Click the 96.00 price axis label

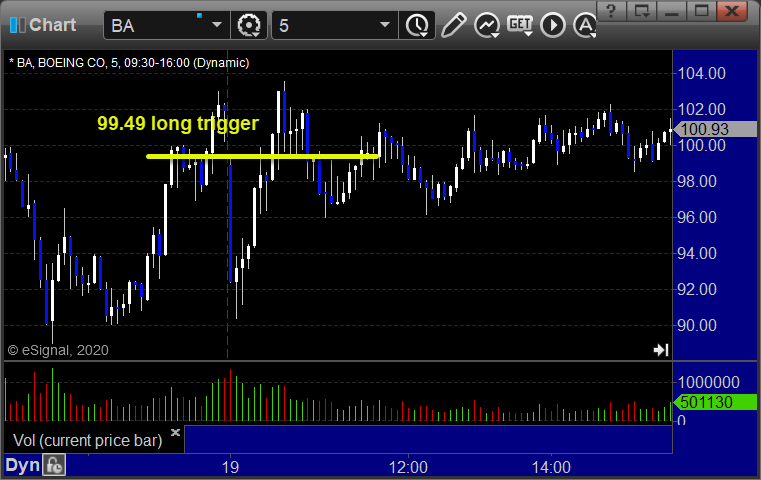[x=697, y=217]
